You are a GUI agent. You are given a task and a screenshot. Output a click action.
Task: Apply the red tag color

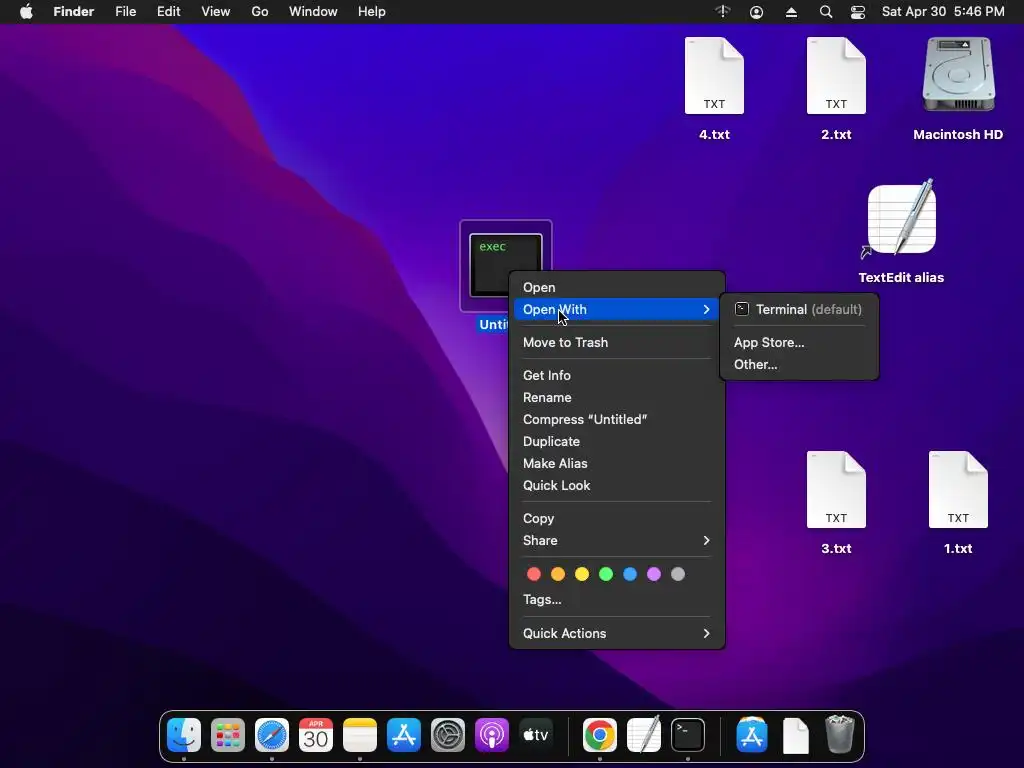pyautogui.click(x=534, y=574)
